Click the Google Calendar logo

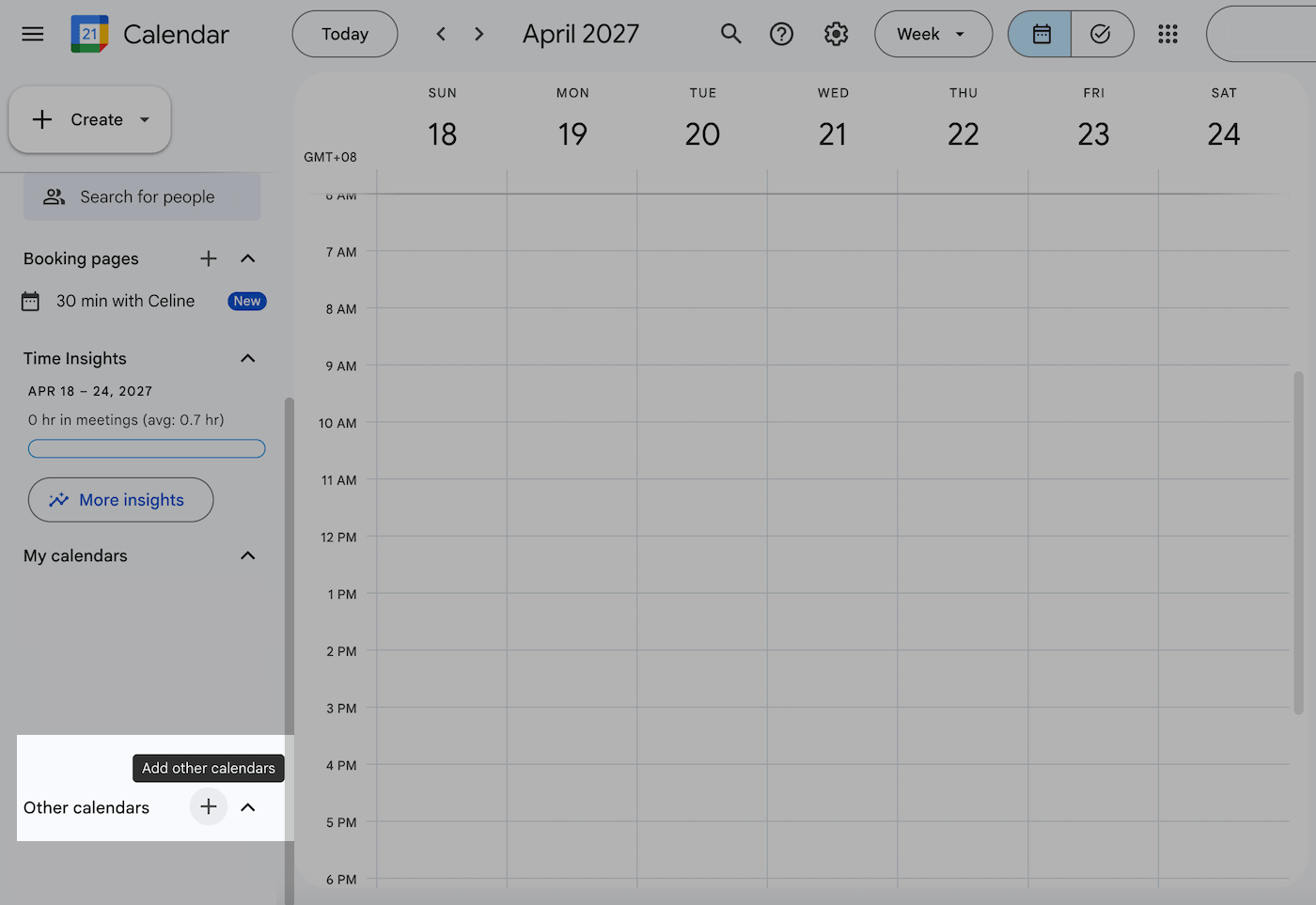pyautogui.click(x=89, y=34)
